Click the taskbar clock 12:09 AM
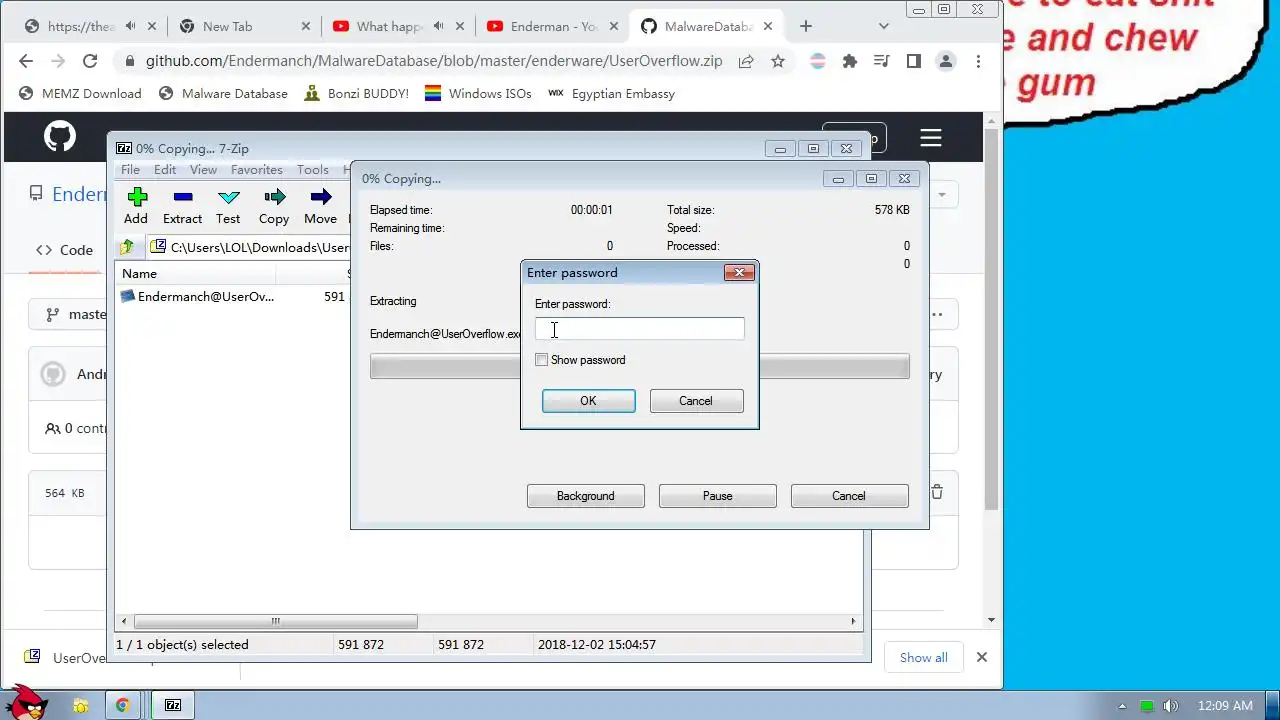The width and height of the screenshot is (1280, 720). pyautogui.click(x=1225, y=706)
